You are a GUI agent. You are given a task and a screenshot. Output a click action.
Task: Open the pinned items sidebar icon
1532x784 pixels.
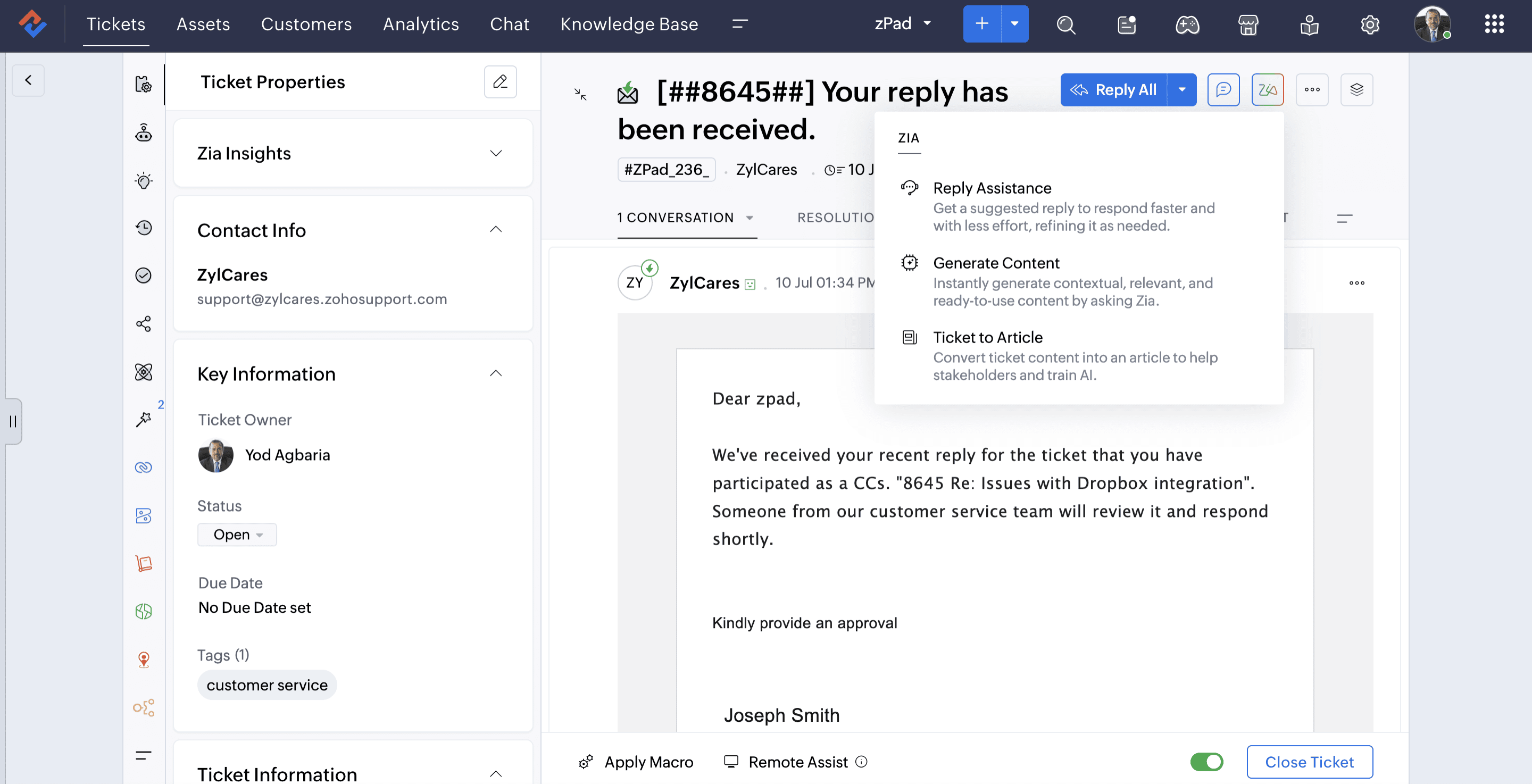point(143,419)
